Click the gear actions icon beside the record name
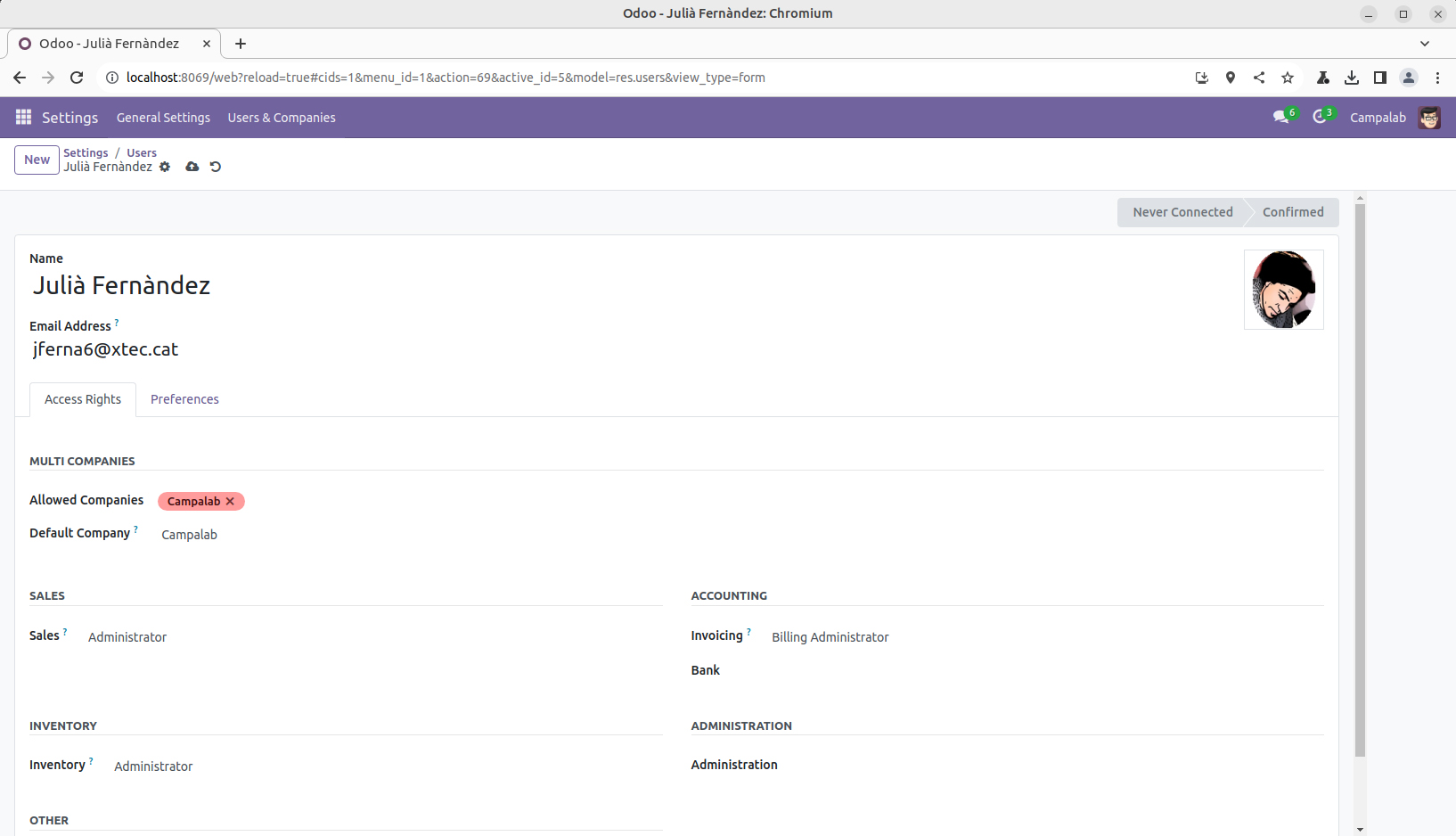This screenshot has width=1456, height=836. (165, 167)
